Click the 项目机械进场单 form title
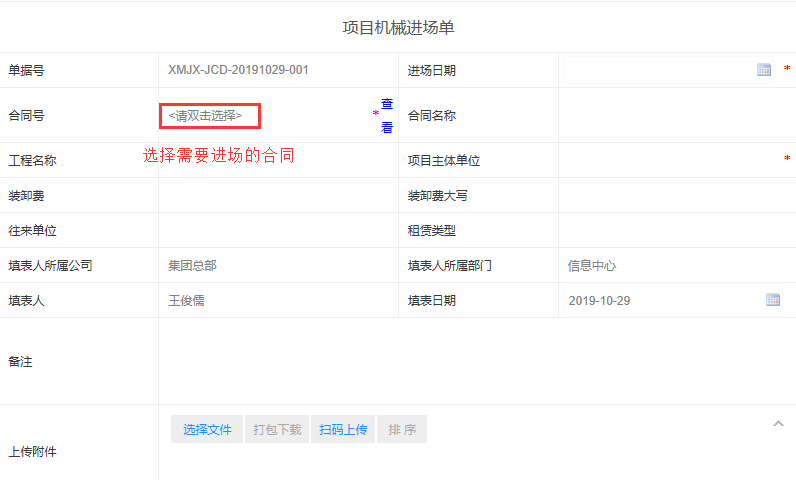 pyautogui.click(x=398, y=27)
